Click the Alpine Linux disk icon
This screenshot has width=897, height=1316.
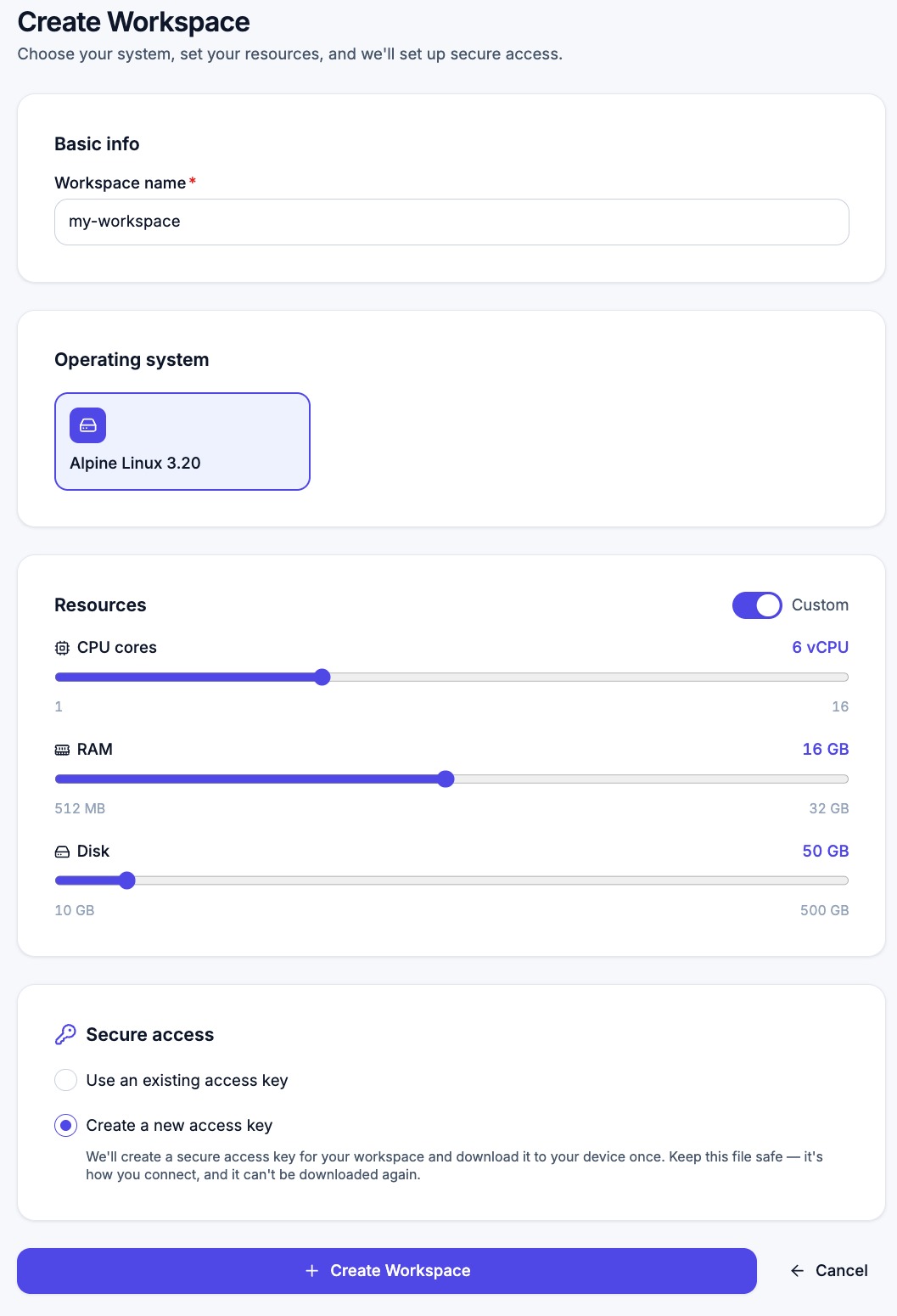point(88,425)
